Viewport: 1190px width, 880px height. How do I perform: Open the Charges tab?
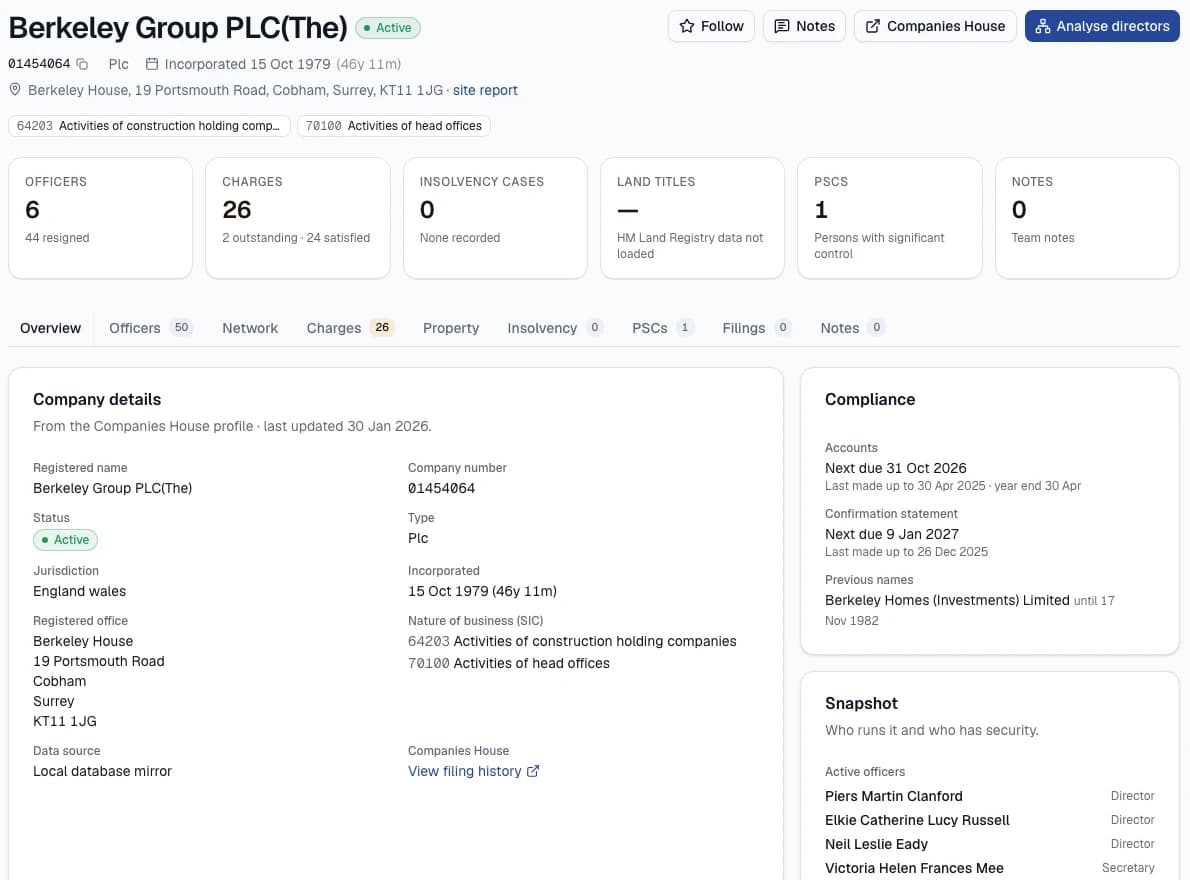[350, 328]
